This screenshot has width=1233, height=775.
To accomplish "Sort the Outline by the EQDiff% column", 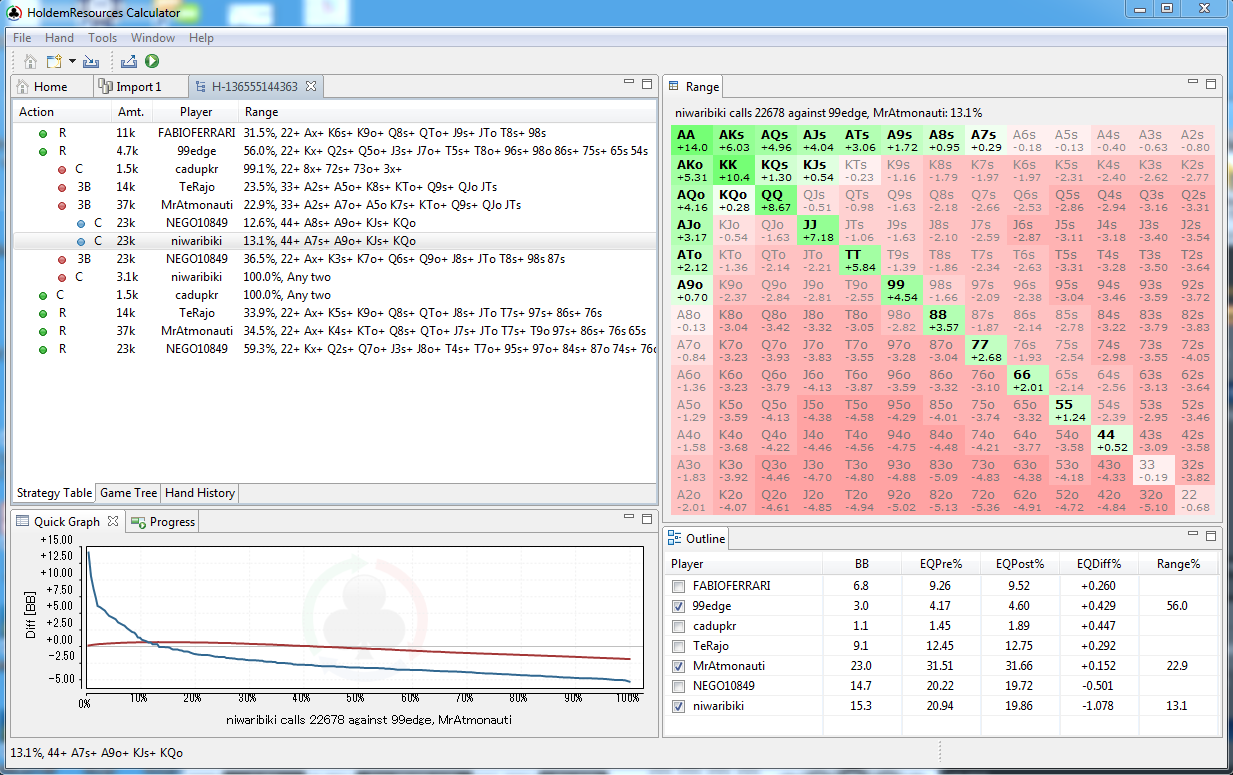I will tap(1098, 564).
